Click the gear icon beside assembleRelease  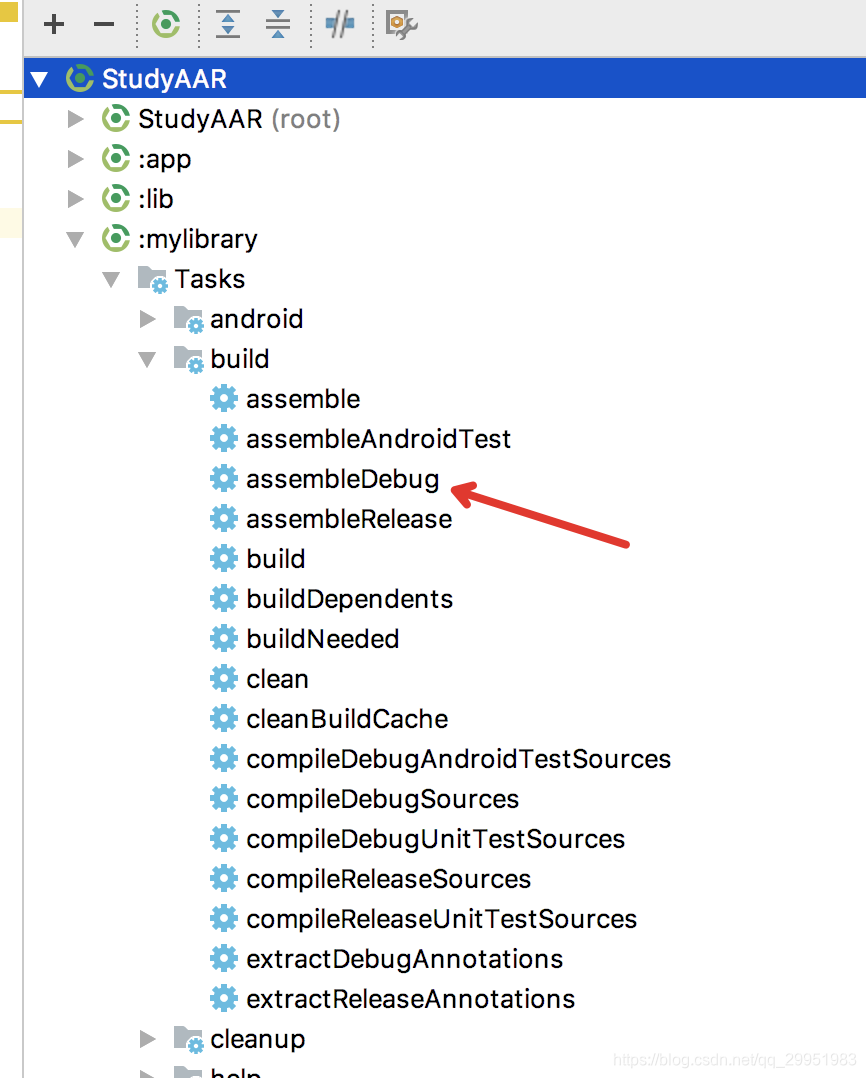click(224, 518)
